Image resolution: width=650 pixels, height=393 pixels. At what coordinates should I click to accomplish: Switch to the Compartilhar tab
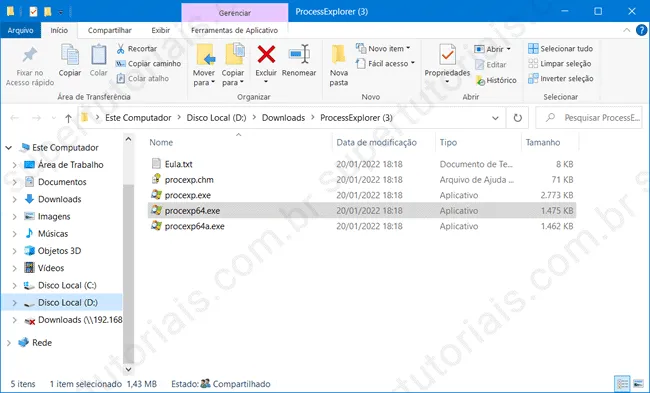pos(109,30)
